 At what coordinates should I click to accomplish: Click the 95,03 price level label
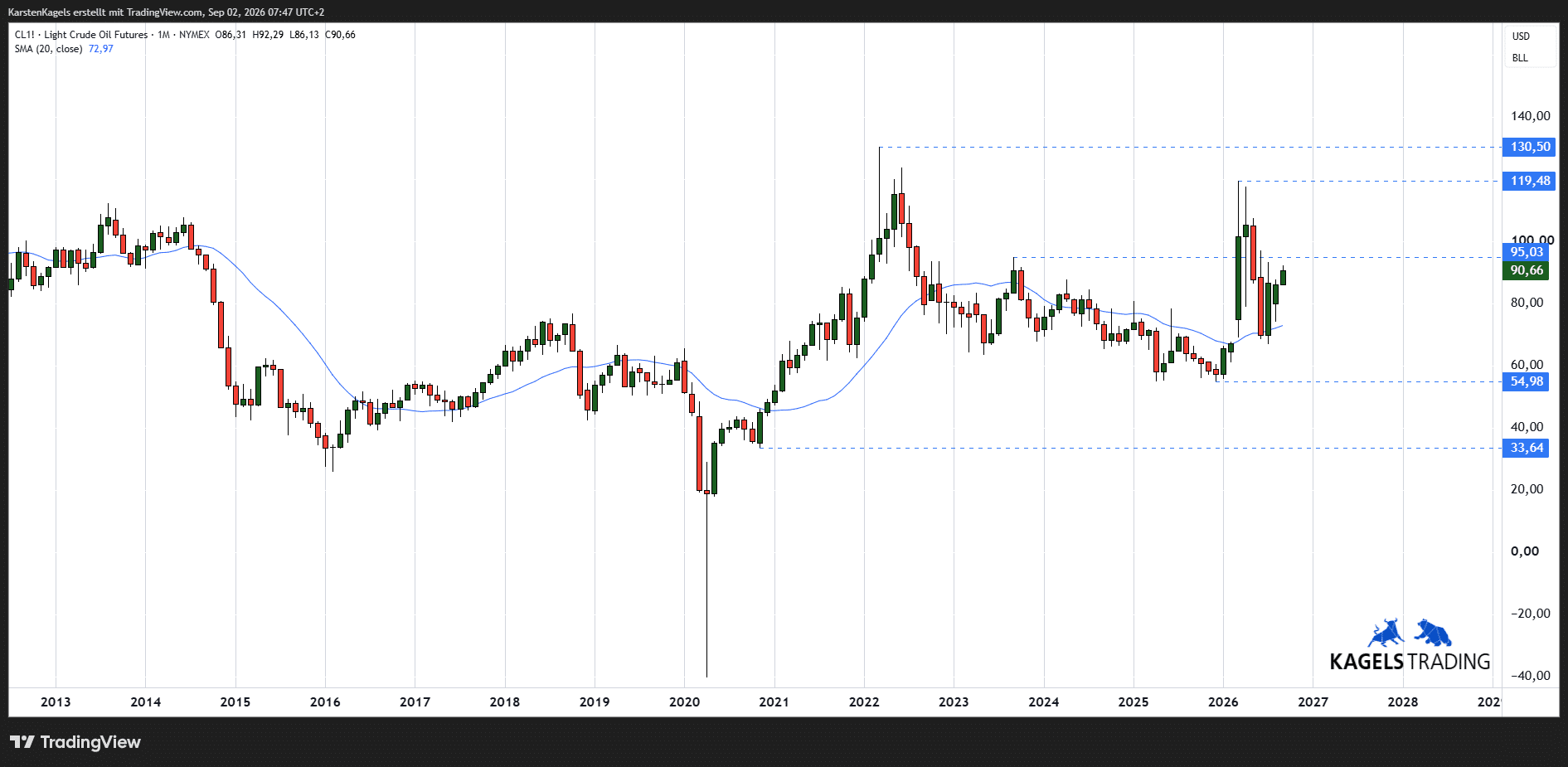pyautogui.click(x=1526, y=252)
